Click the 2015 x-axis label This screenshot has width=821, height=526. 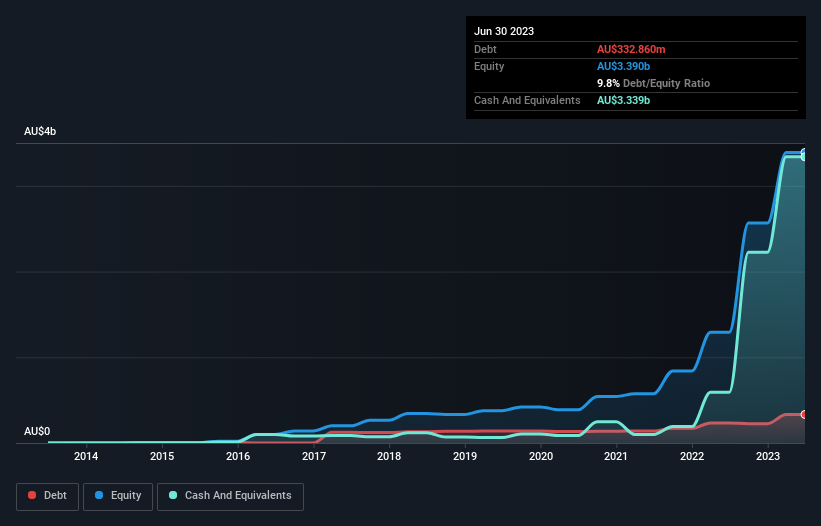click(x=162, y=456)
